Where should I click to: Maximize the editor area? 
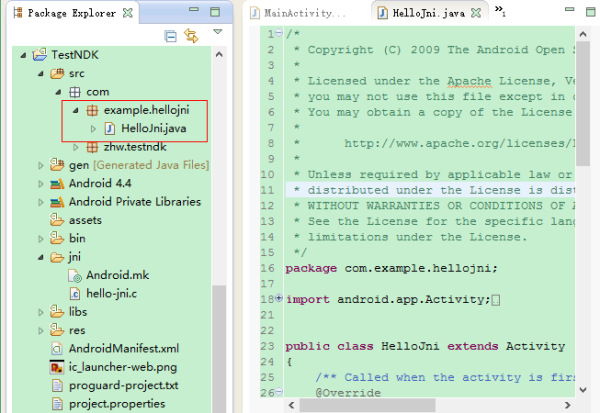591,11
